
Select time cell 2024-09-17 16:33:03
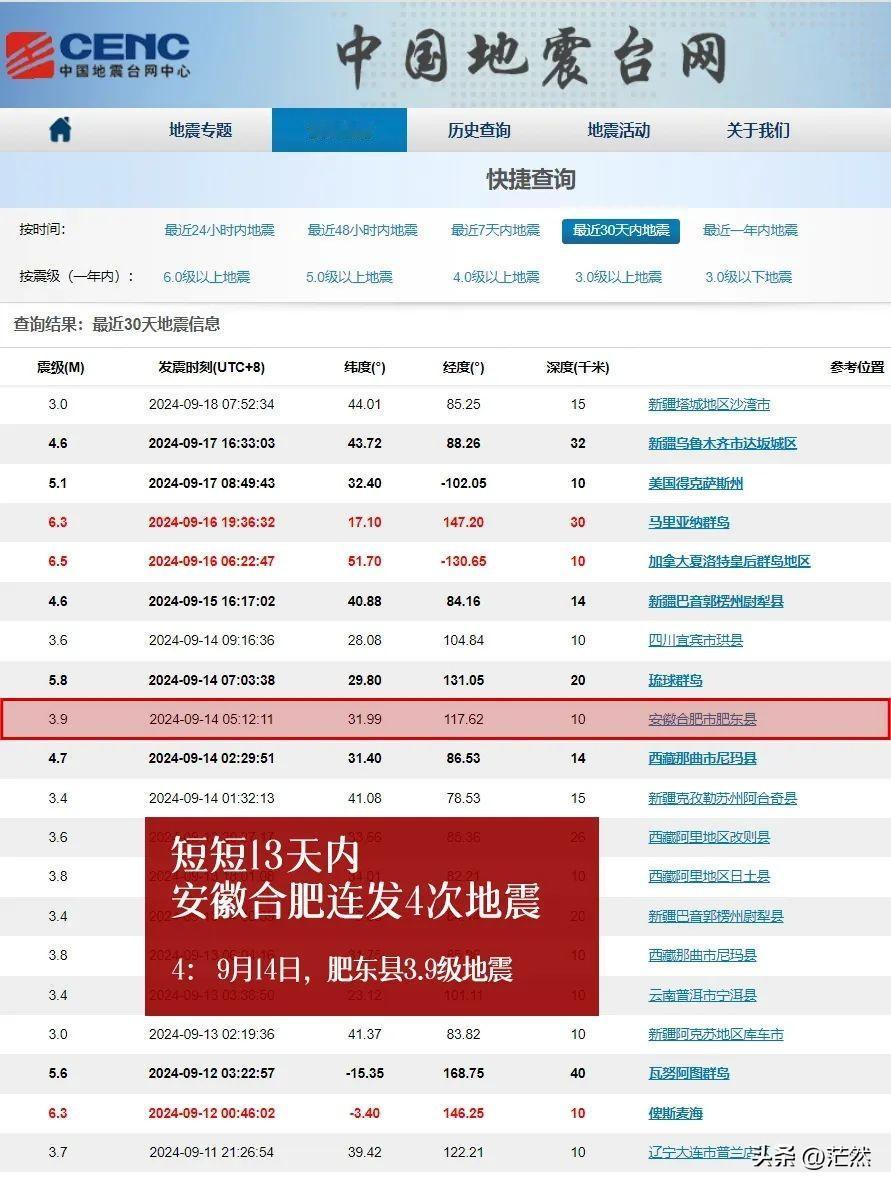click(x=211, y=443)
